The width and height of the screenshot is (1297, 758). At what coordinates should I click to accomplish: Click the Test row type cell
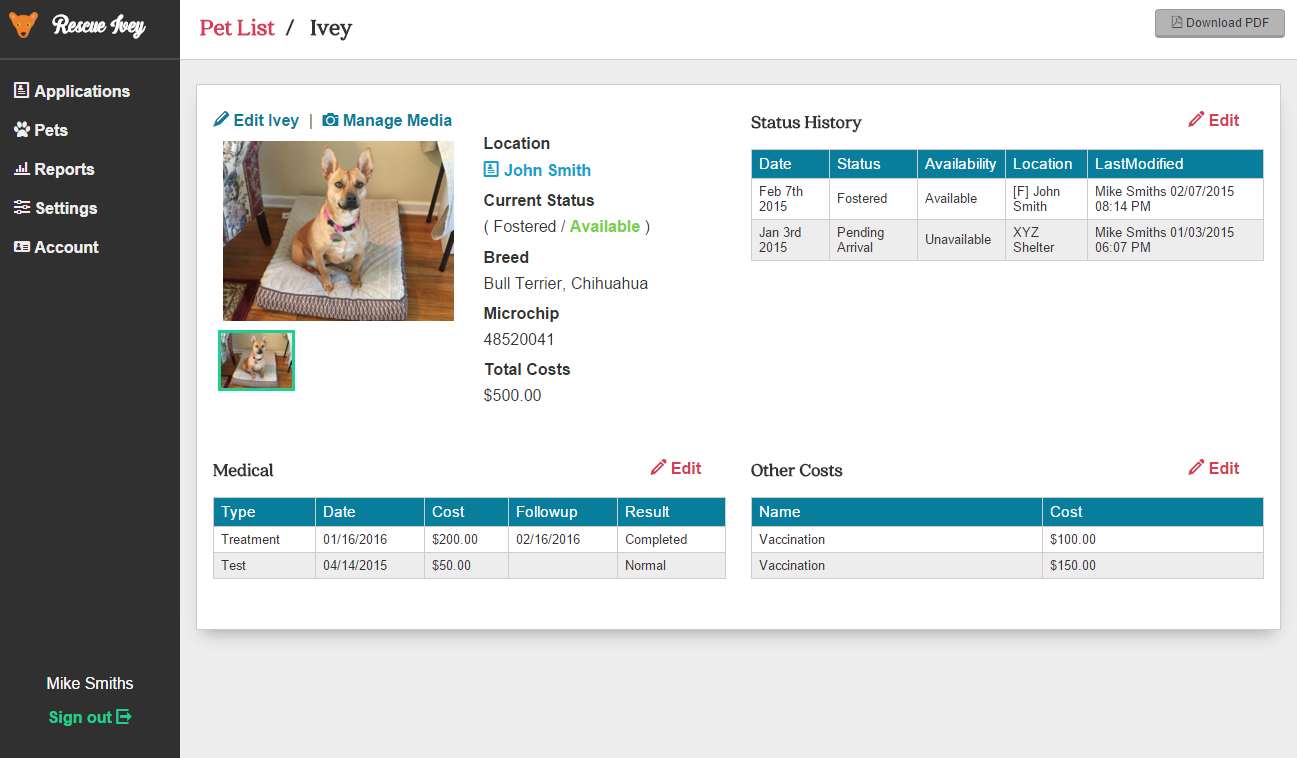[x=264, y=565]
